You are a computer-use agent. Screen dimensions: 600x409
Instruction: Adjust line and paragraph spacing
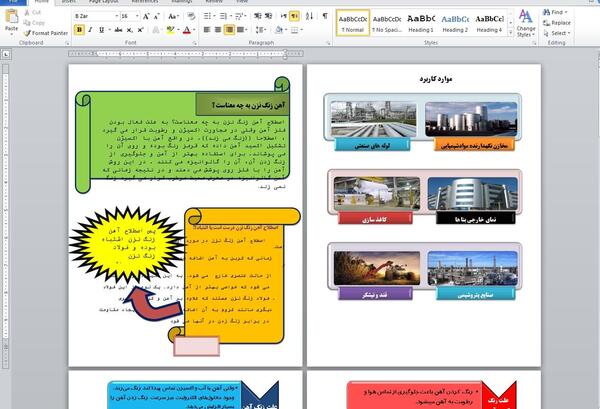pos(261,30)
